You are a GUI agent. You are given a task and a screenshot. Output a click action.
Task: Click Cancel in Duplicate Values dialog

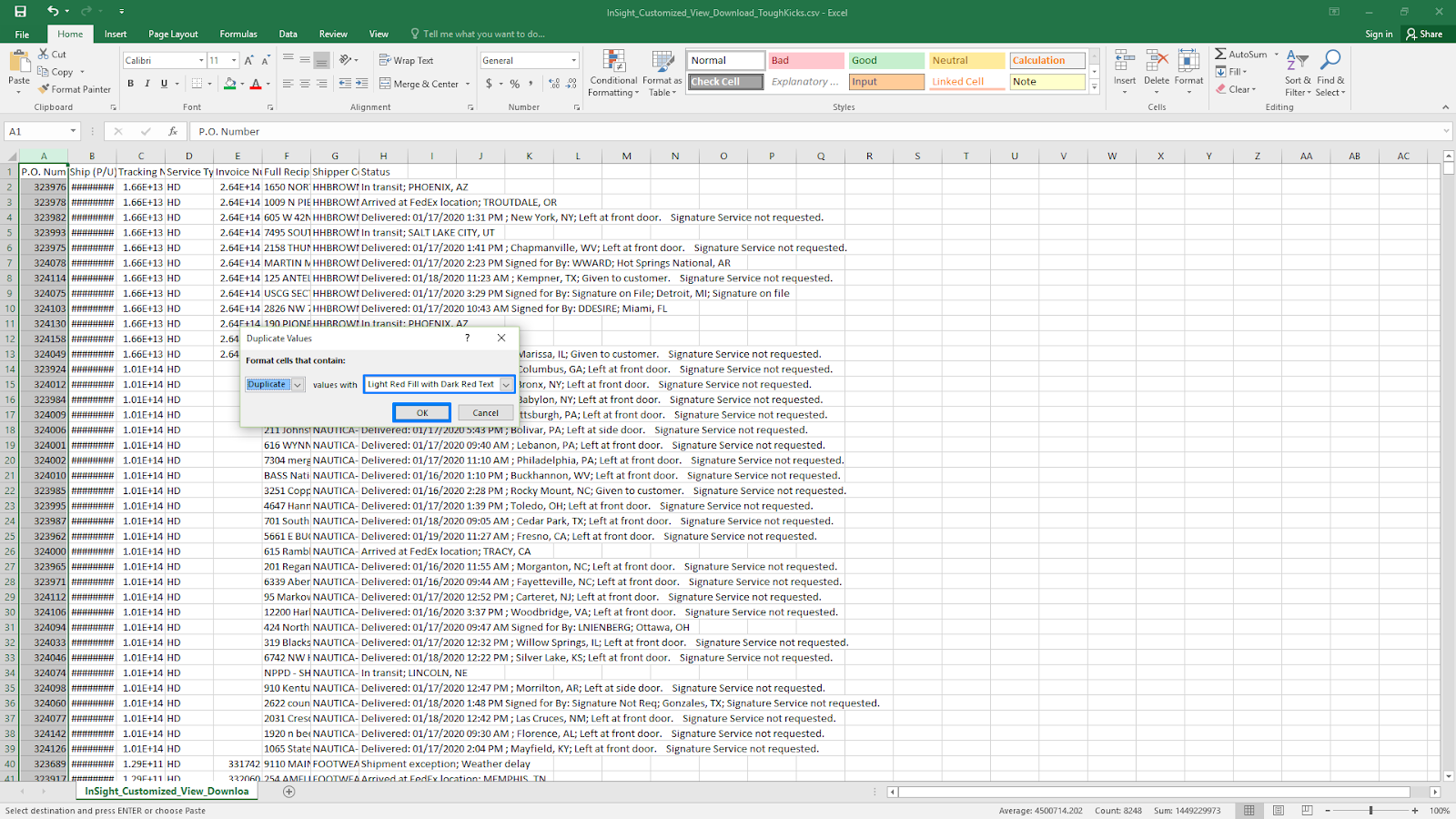[485, 413]
